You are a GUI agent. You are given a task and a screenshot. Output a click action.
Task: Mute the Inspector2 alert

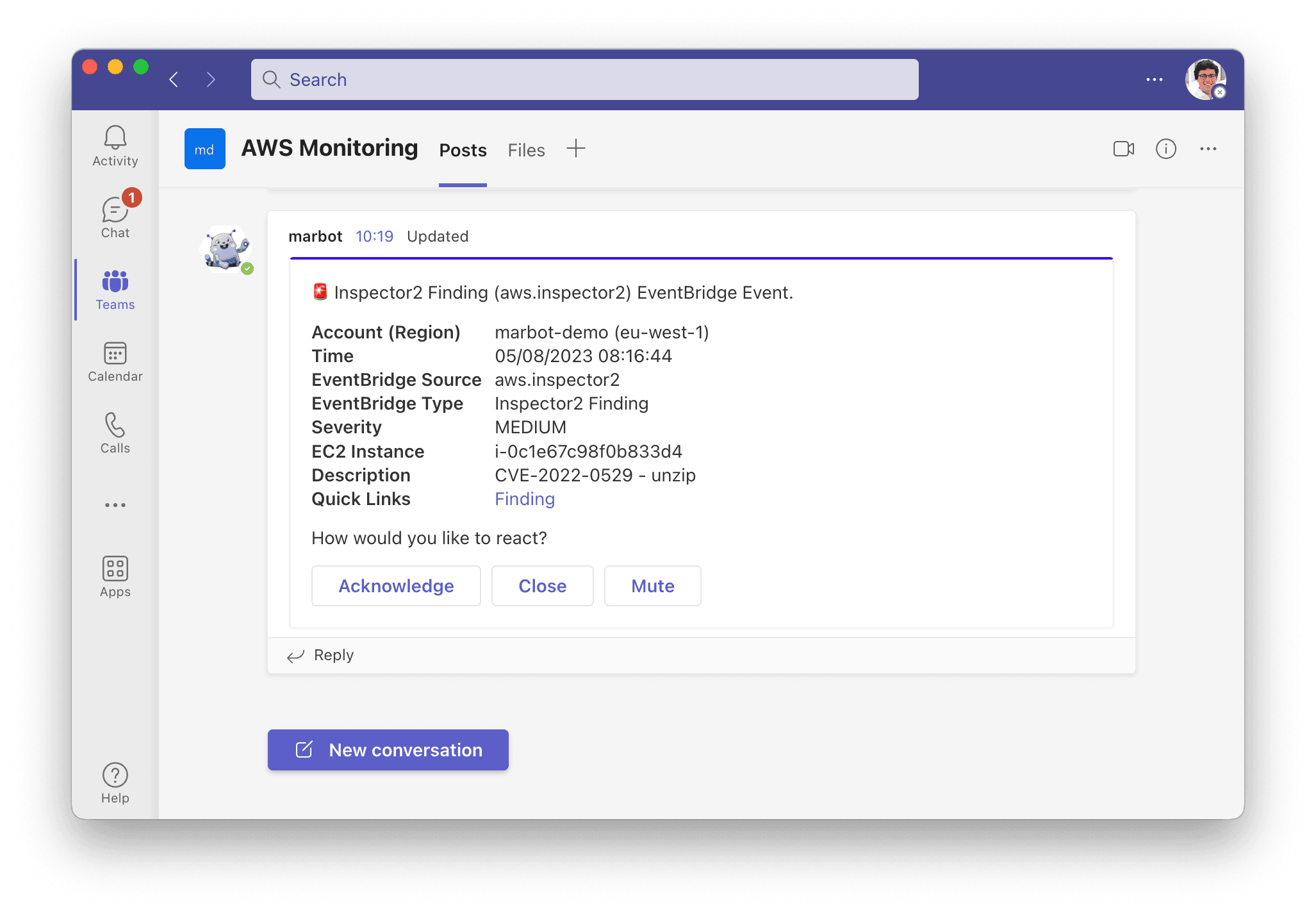tap(652, 586)
